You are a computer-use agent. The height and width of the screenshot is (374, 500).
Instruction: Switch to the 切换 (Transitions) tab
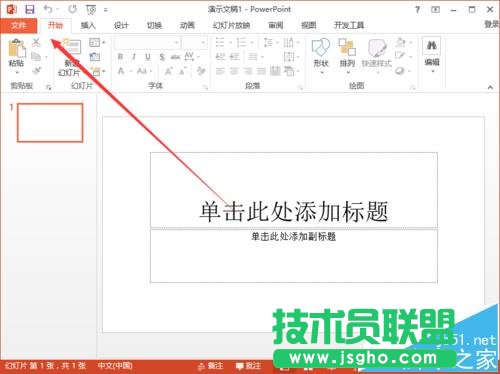[154, 25]
